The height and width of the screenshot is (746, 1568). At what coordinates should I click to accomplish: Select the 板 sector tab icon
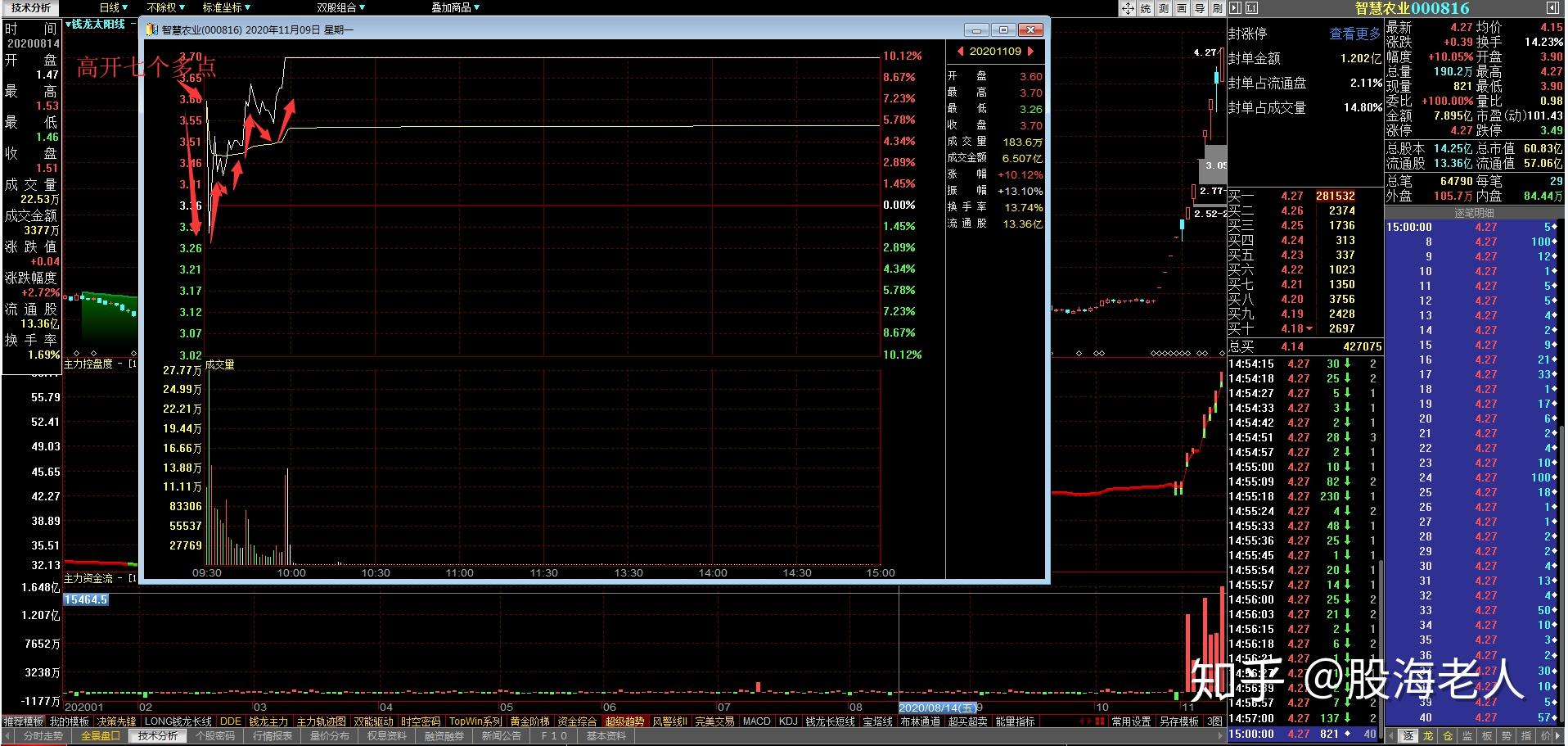point(1487,736)
